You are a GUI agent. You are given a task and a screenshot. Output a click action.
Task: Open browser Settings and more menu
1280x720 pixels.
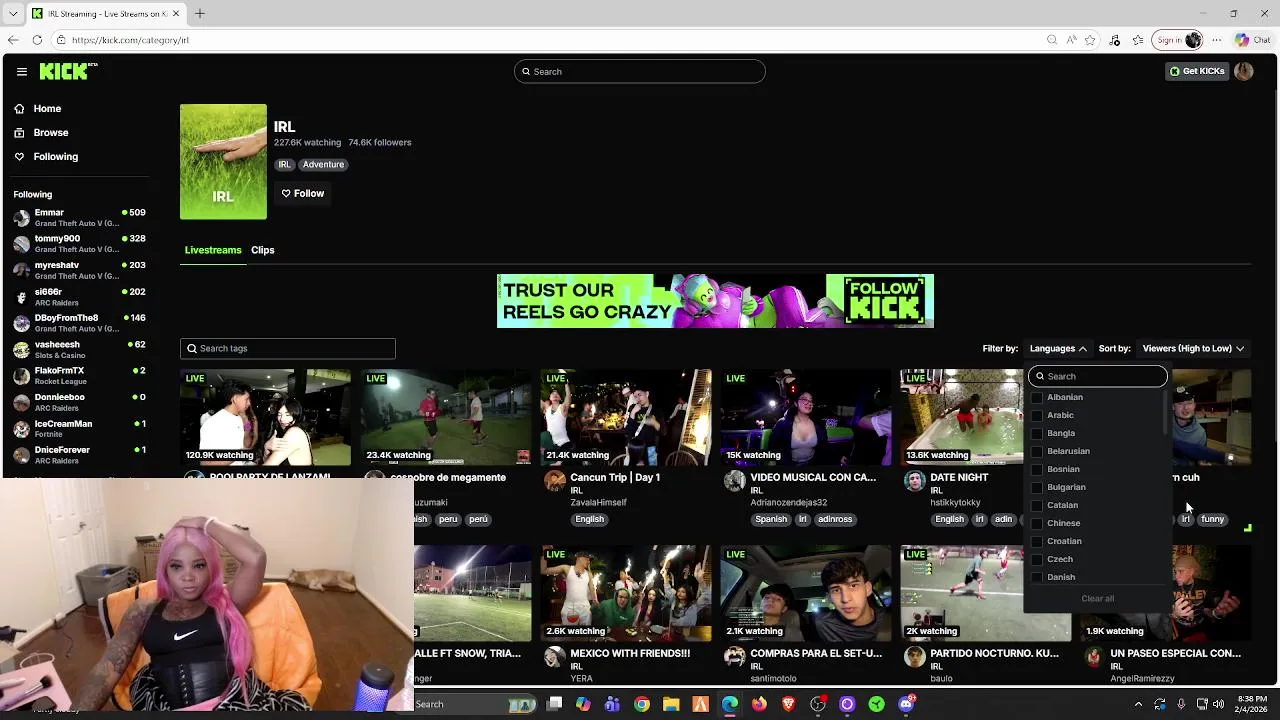pos(1218,40)
